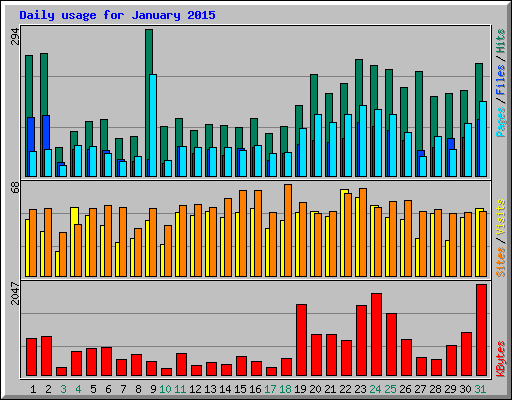Screen dimensions: 512x400
Task: Click the red KBytes bar for day 3
Action: (61, 372)
